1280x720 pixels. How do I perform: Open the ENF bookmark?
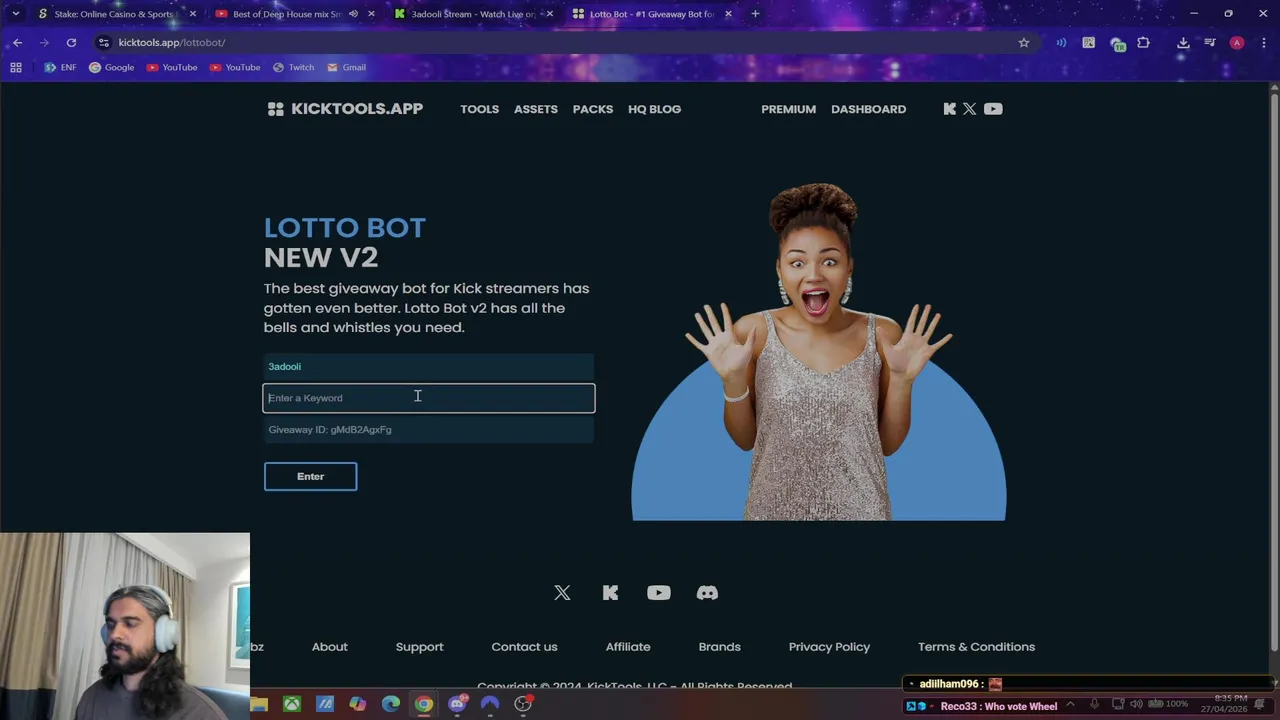[60, 67]
